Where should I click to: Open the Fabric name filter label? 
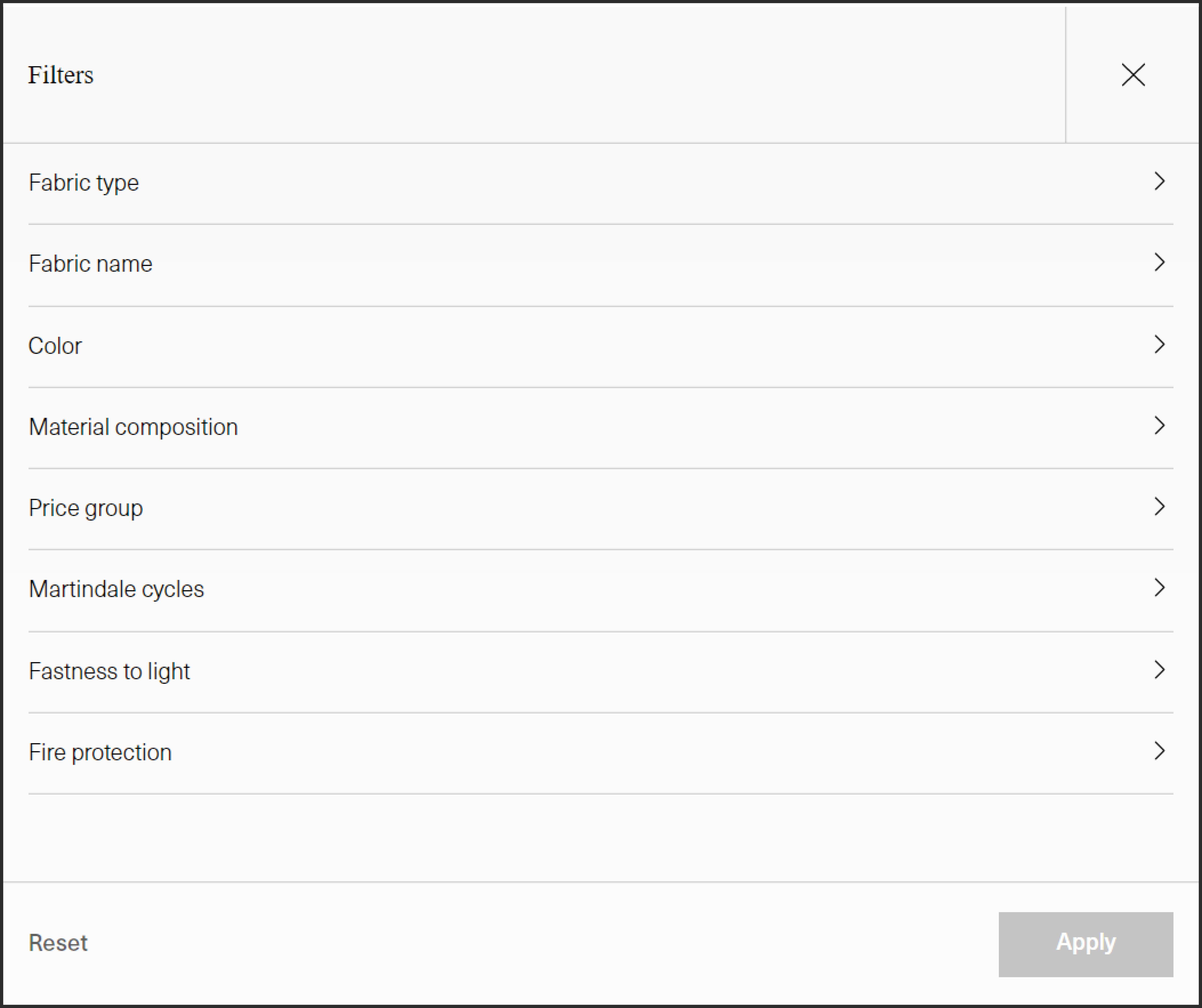pos(90,264)
